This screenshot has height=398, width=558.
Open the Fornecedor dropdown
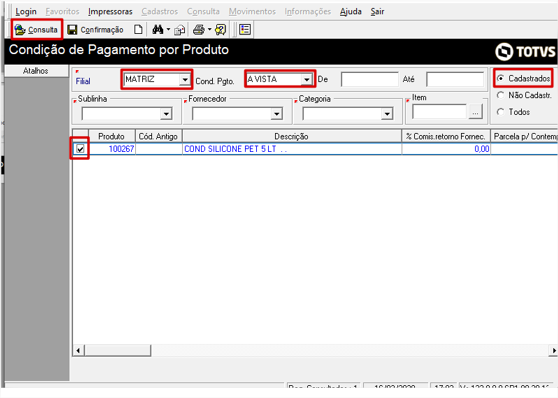point(277,114)
